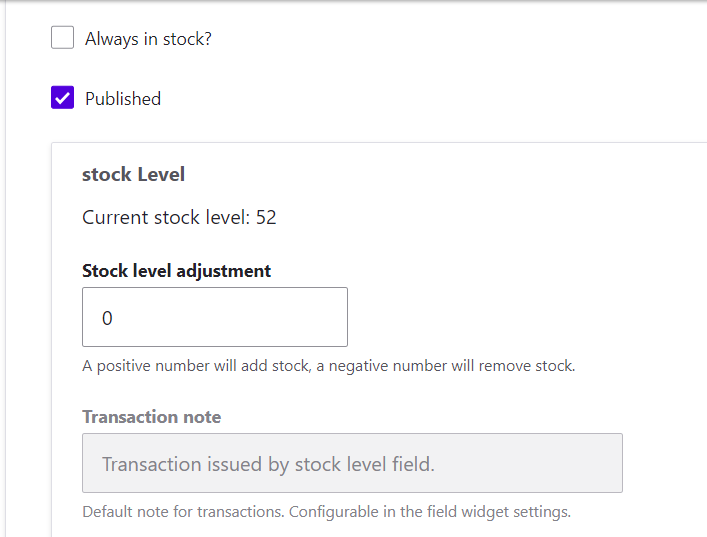This screenshot has height=537, width=707.
Task: Click the "Transaction issued by stock level field." text
Action: tap(268, 464)
